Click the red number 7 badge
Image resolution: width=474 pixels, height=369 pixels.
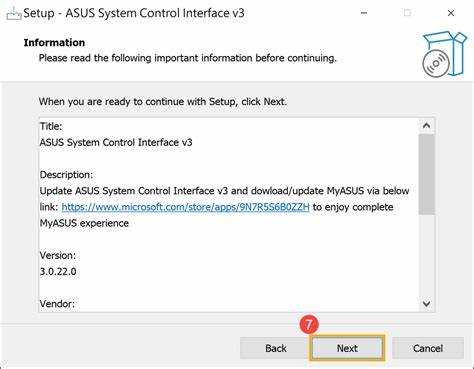[309, 324]
